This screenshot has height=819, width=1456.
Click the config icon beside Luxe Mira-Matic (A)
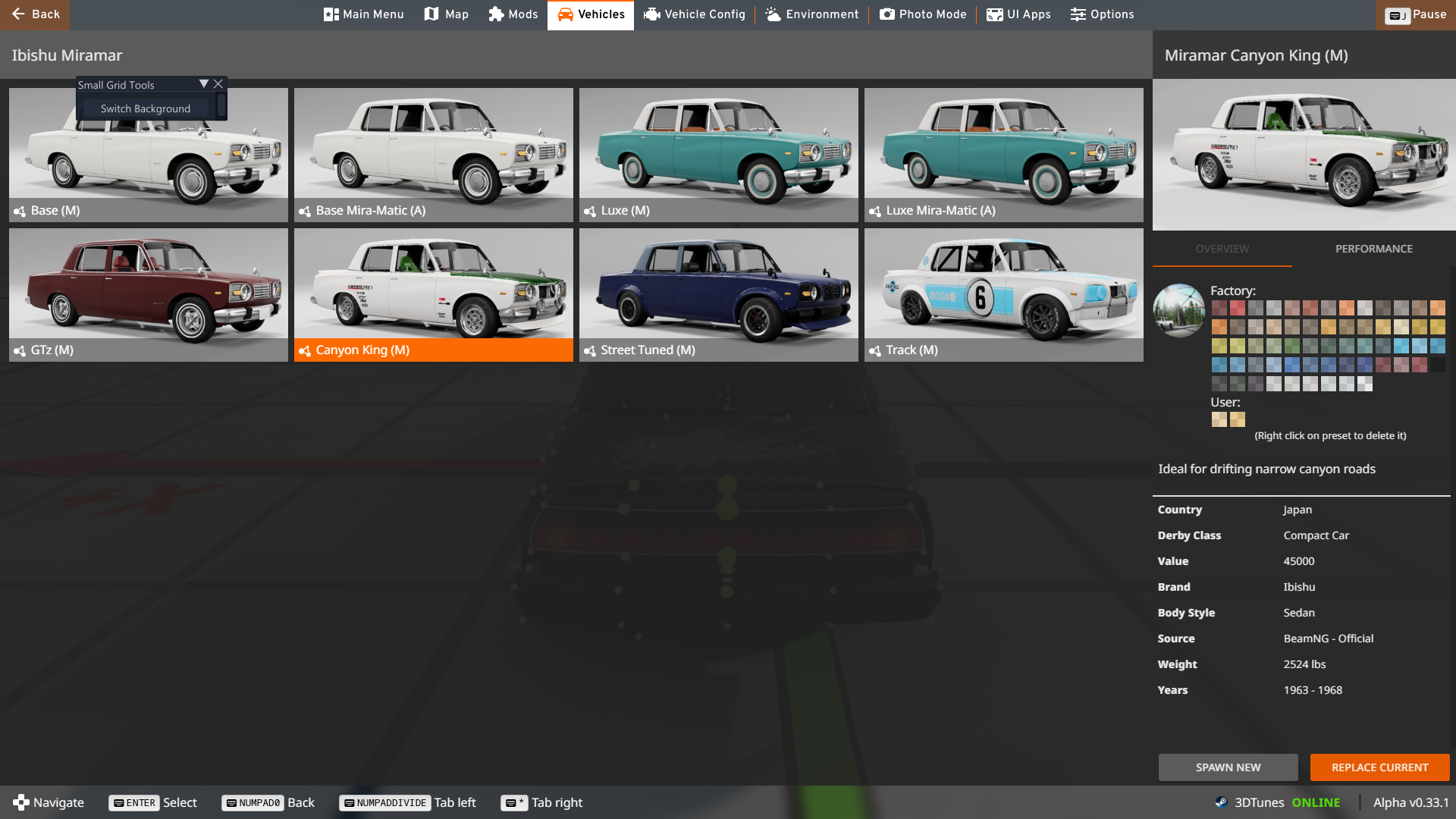875,212
